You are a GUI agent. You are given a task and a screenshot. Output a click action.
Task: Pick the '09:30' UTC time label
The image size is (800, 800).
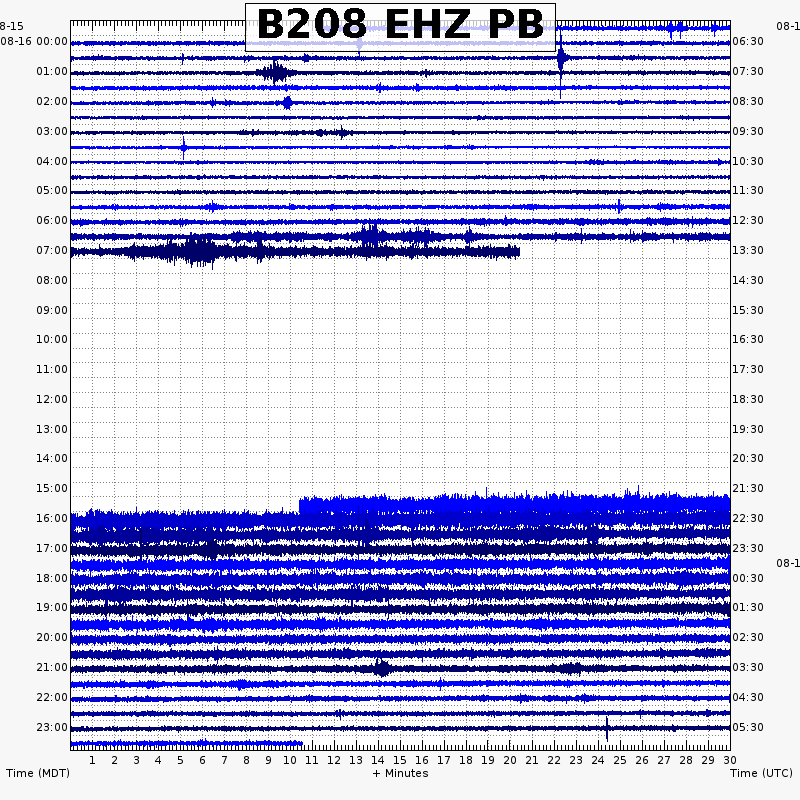click(x=748, y=132)
